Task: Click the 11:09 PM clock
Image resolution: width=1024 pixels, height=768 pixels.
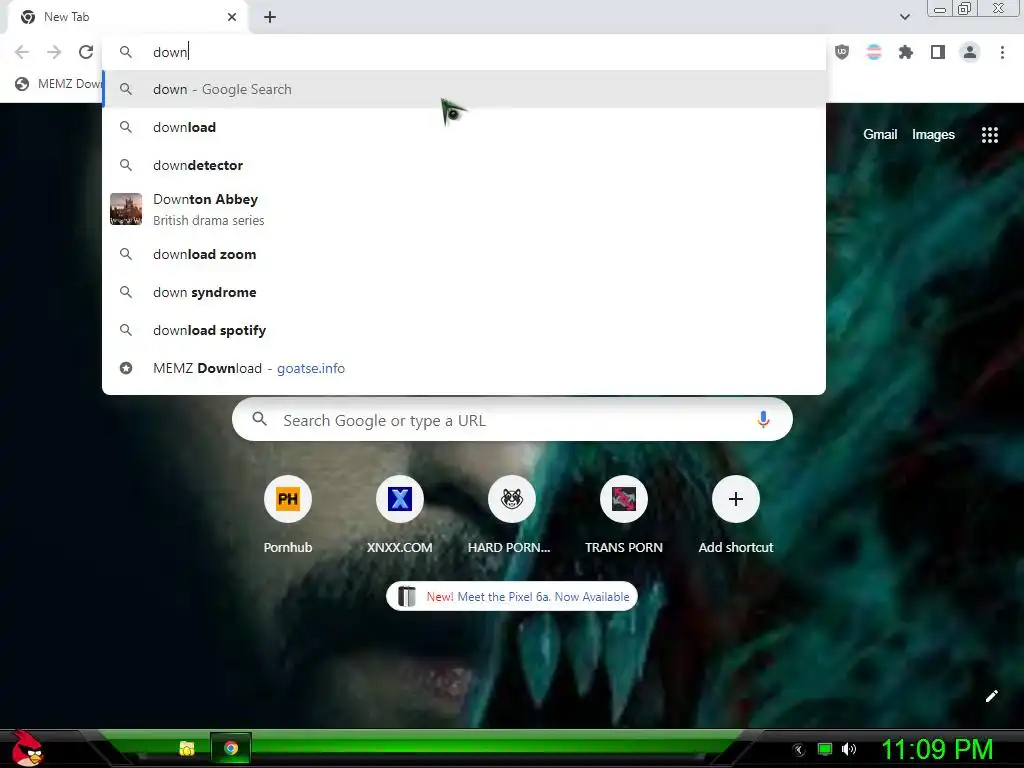Action: pos(937,749)
